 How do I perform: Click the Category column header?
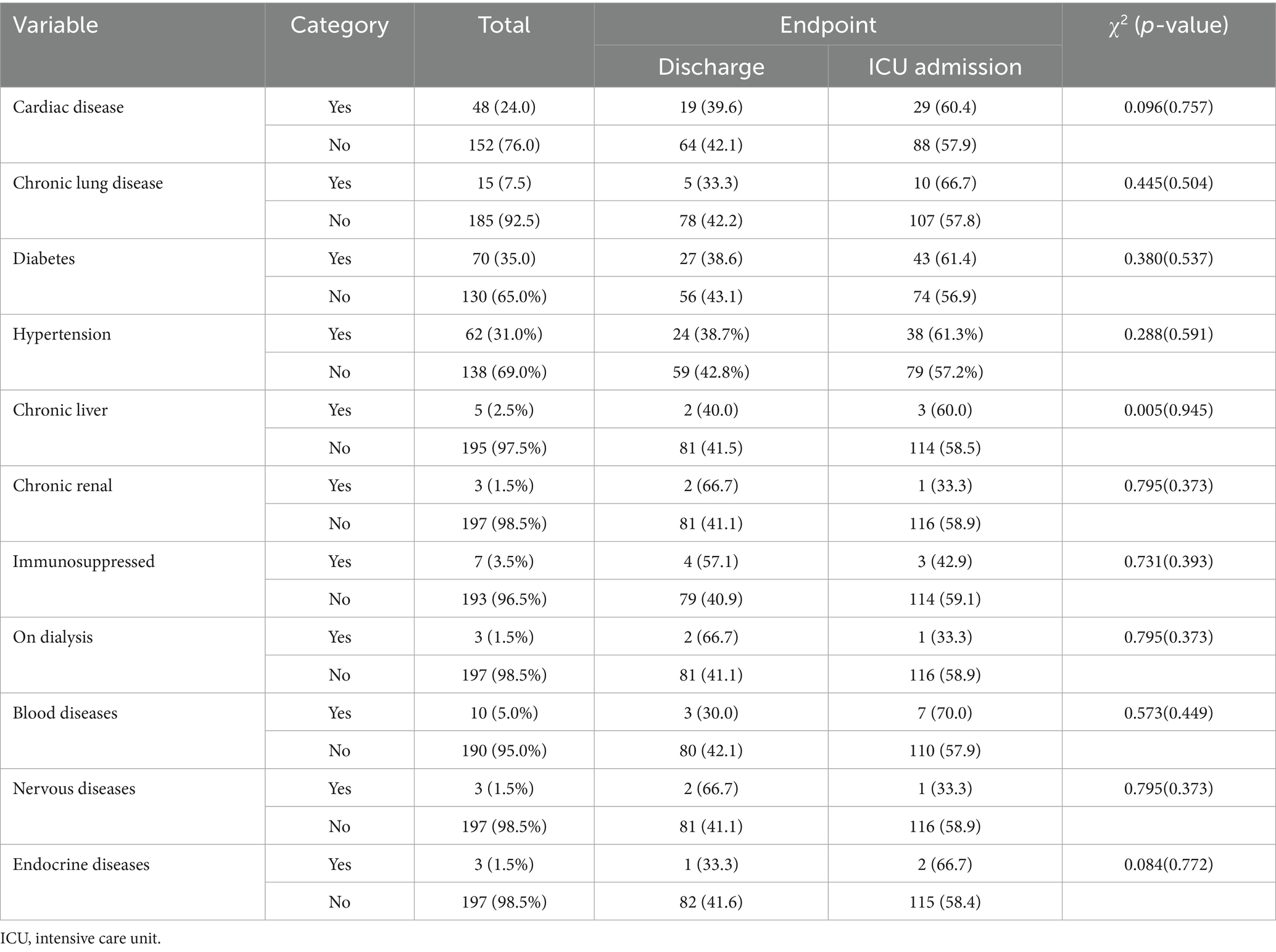[x=339, y=25]
